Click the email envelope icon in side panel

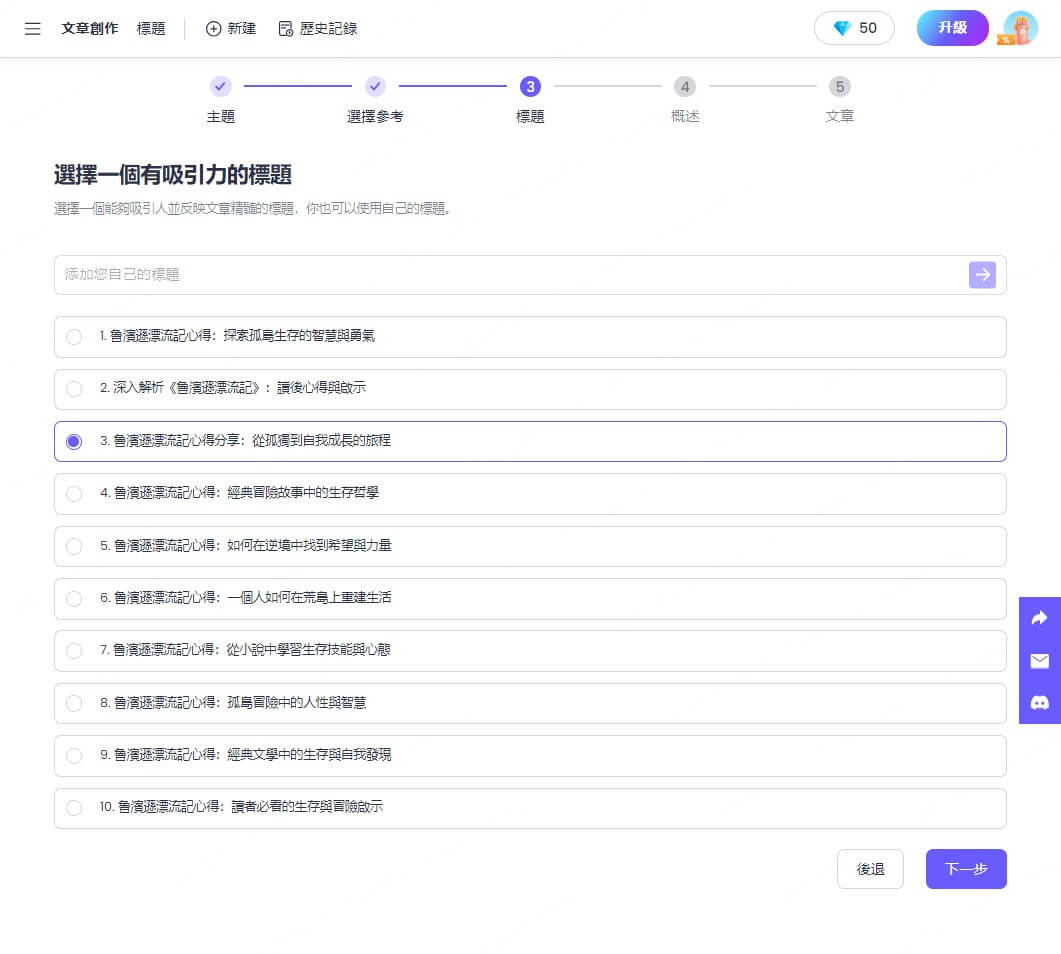pyautogui.click(x=1039, y=661)
